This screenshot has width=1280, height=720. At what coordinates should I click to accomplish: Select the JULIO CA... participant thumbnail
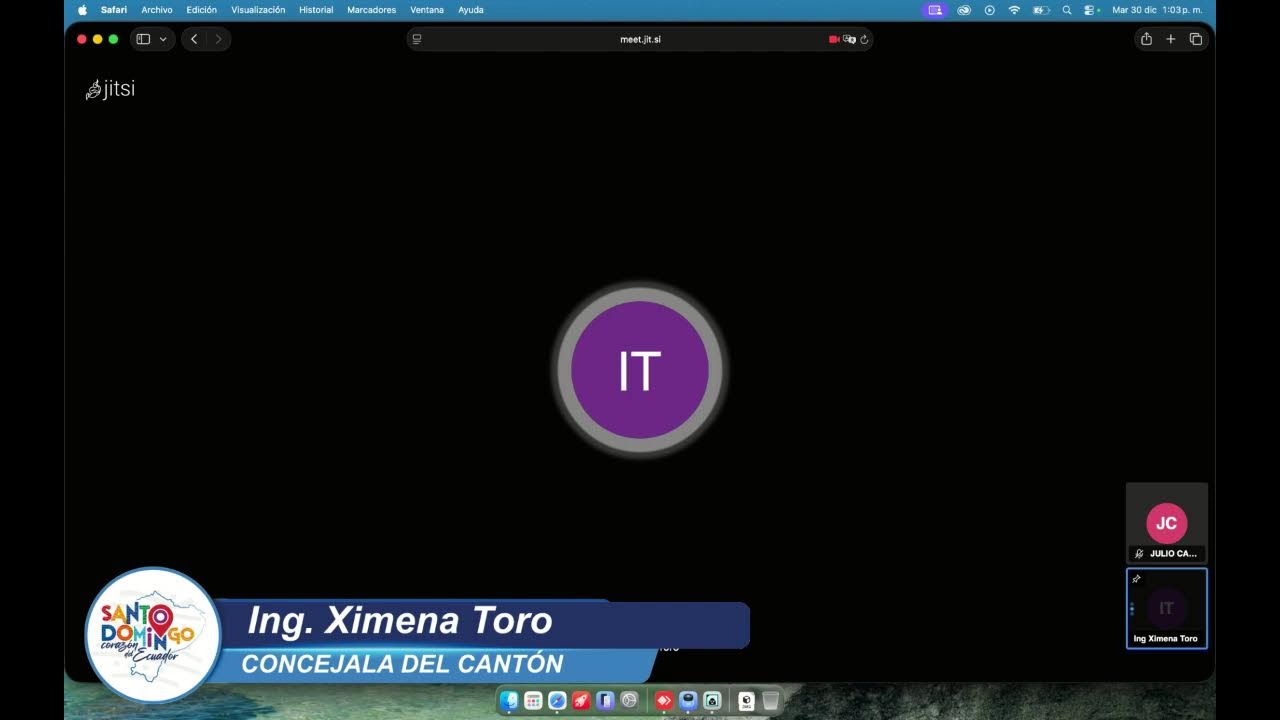tap(1167, 523)
